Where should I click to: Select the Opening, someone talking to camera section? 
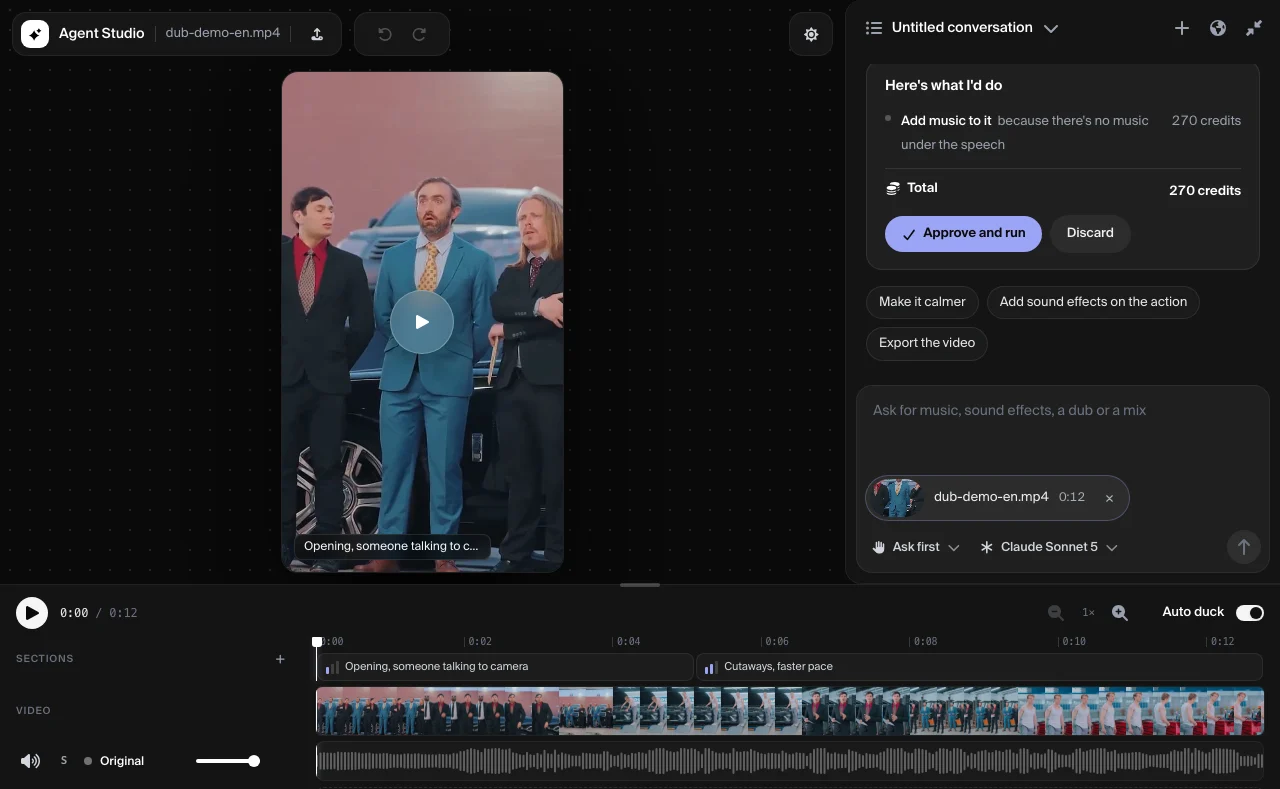click(505, 666)
